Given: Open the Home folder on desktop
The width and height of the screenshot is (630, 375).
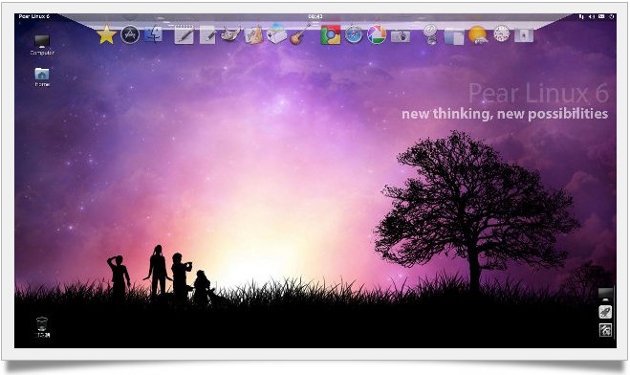Looking at the screenshot, I should coord(42,77).
